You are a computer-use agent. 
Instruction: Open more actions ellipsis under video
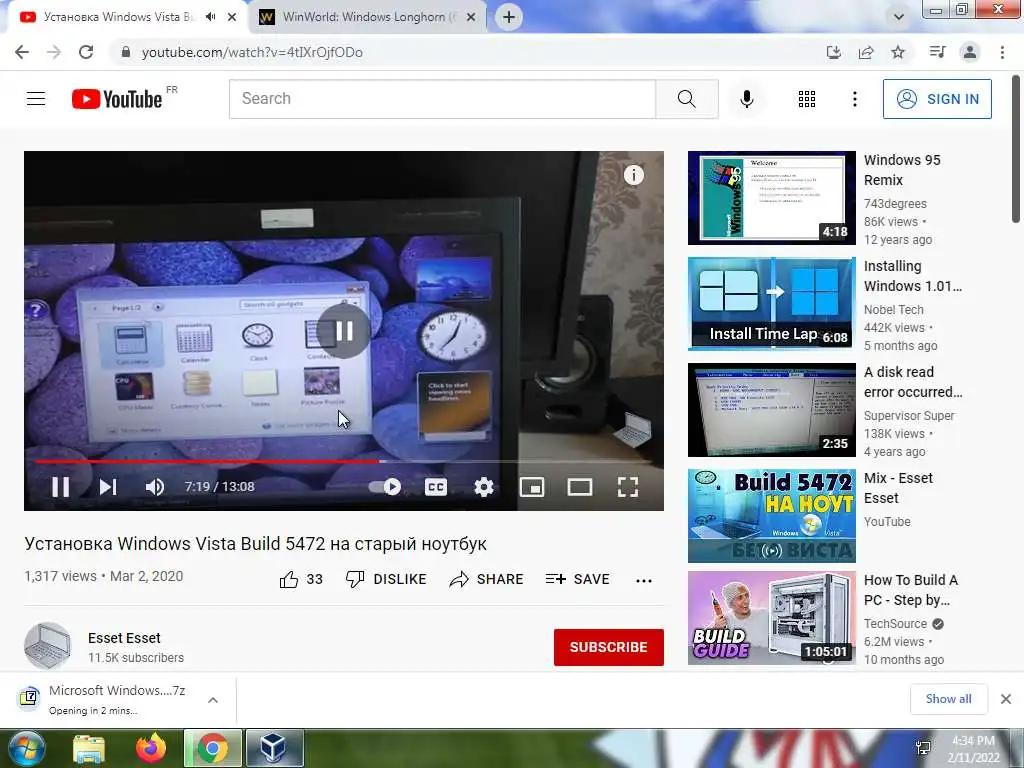644,581
